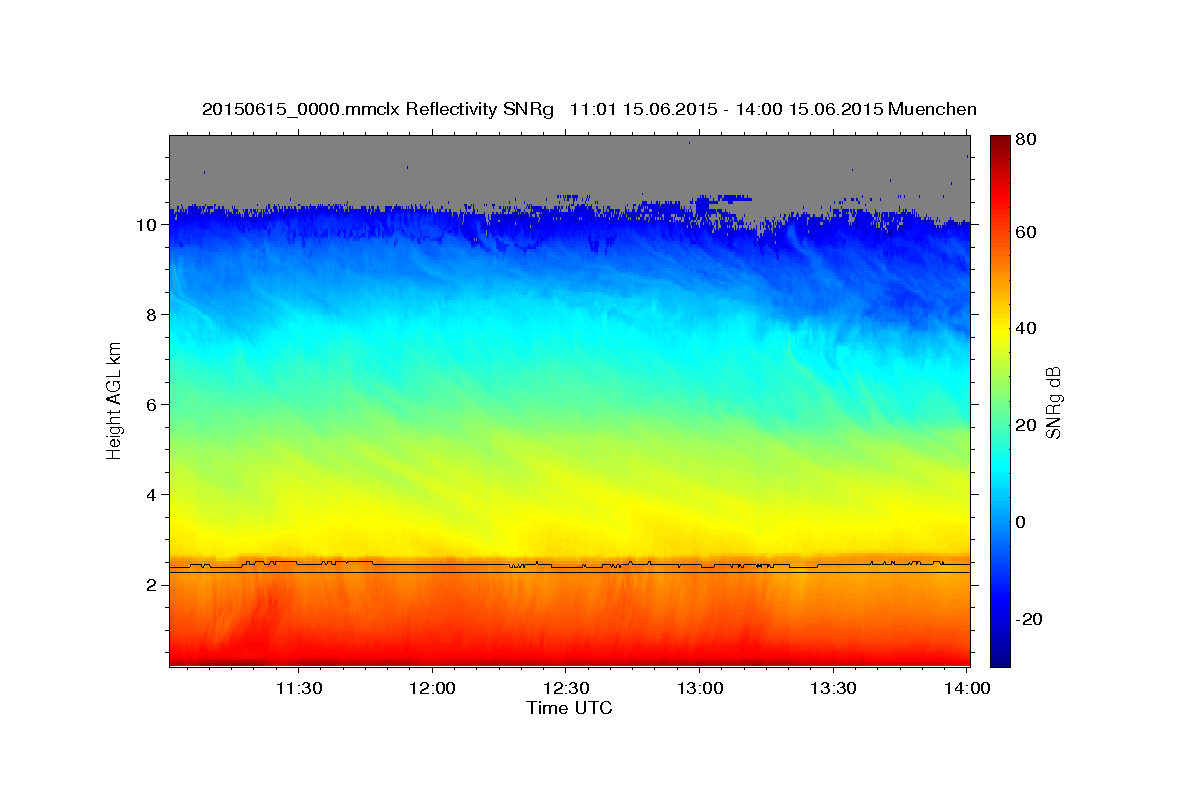Click the 'SNRg dB' colorbar label
The image size is (1200, 800).
tap(1053, 402)
